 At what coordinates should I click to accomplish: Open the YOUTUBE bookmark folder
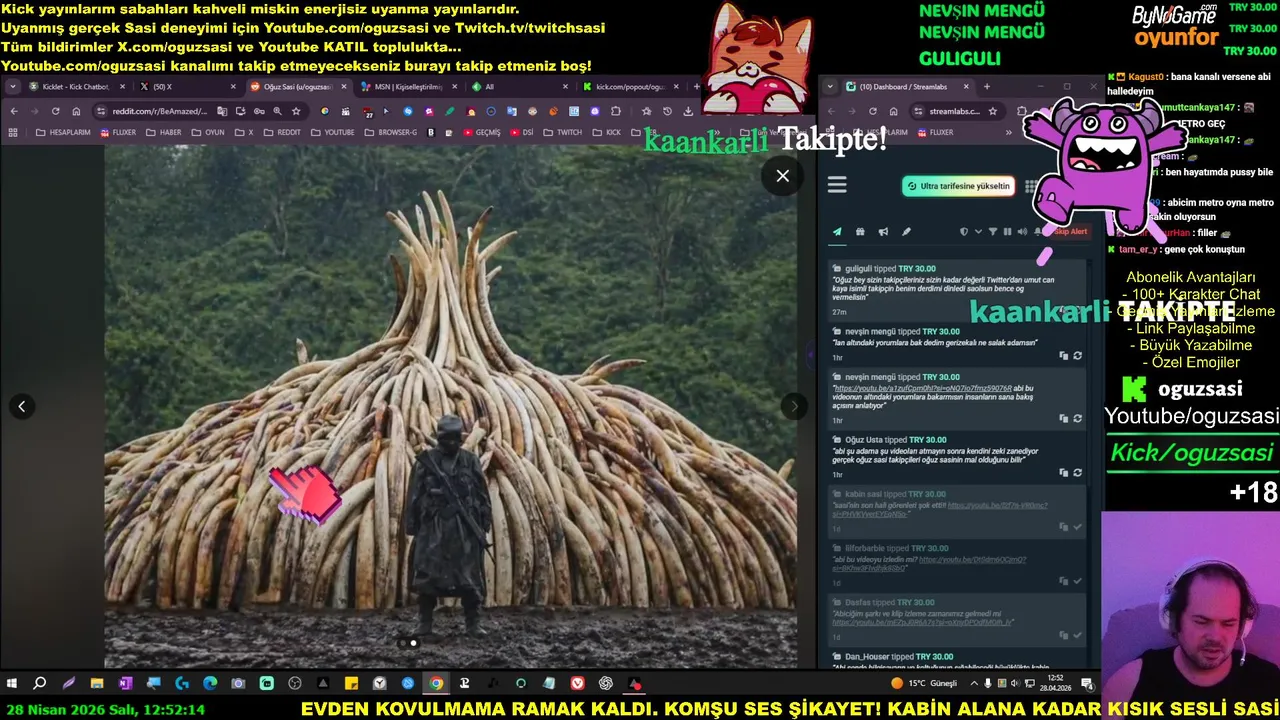[x=332, y=132]
